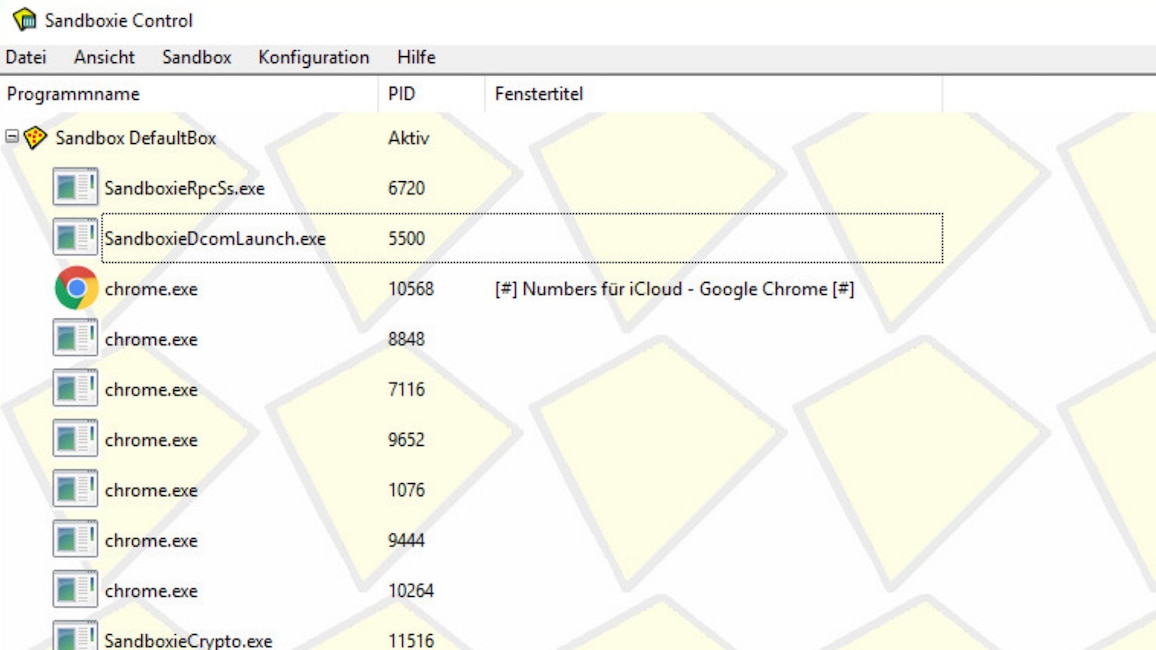1156x650 pixels.
Task: Open the Datei menu
Action: [26, 58]
